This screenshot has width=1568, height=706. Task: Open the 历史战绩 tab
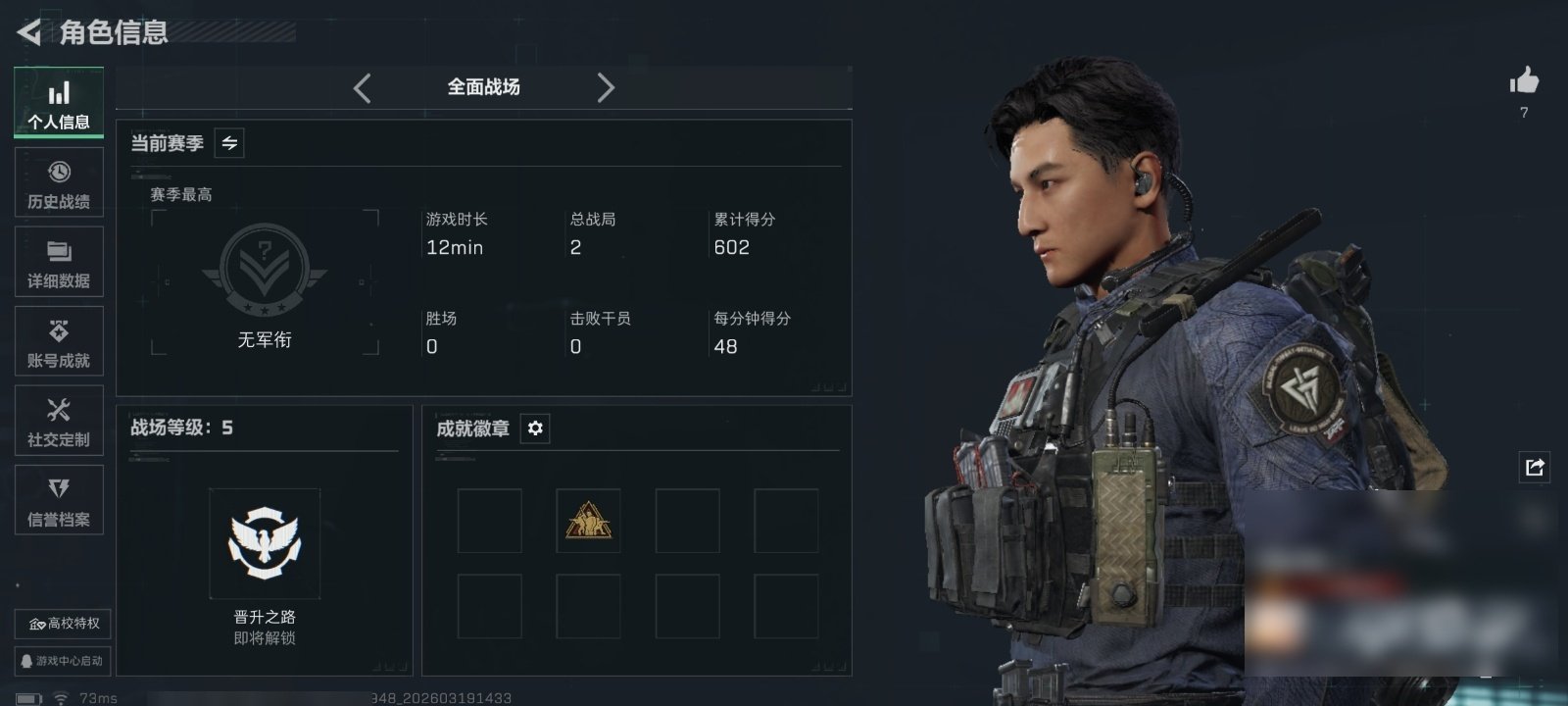[x=59, y=182]
